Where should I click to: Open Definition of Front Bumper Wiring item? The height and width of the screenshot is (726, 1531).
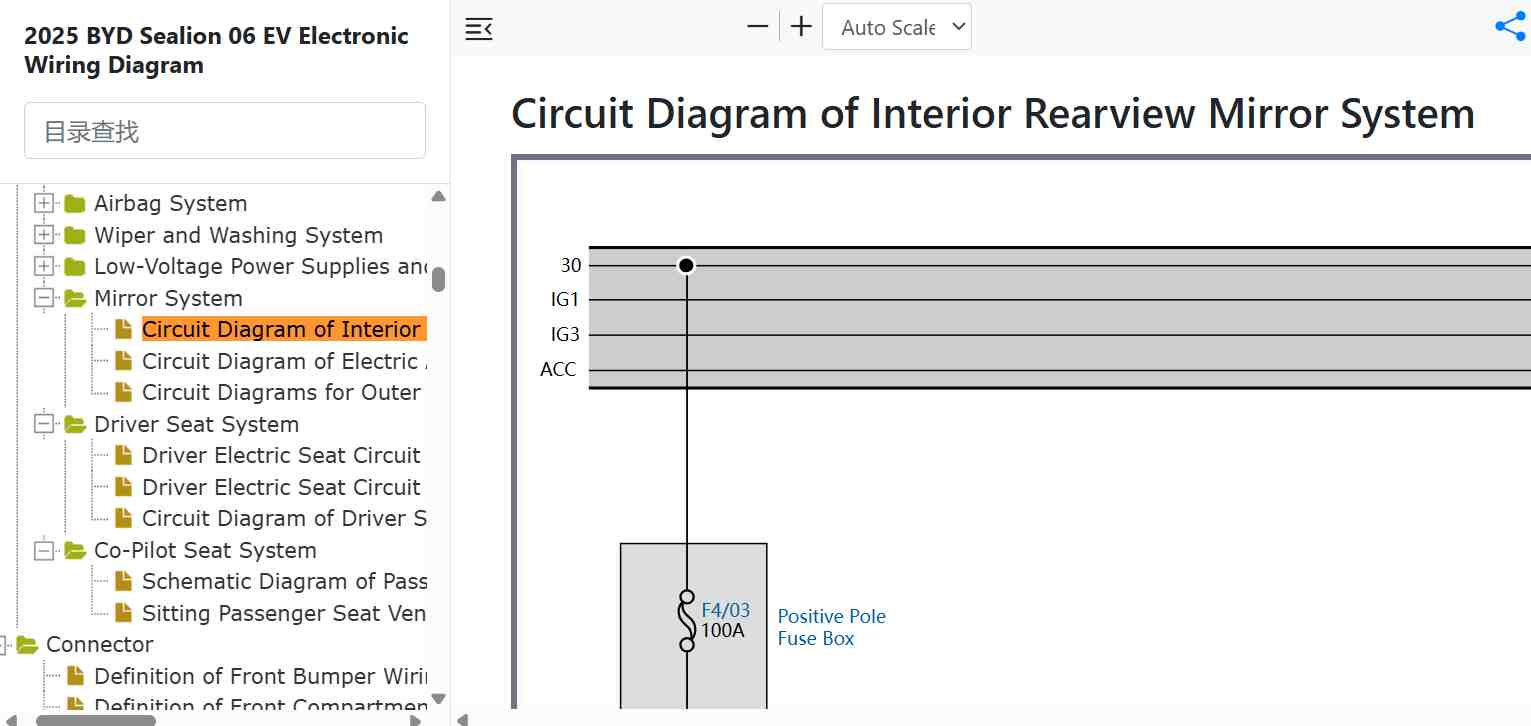tap(260, 676)
